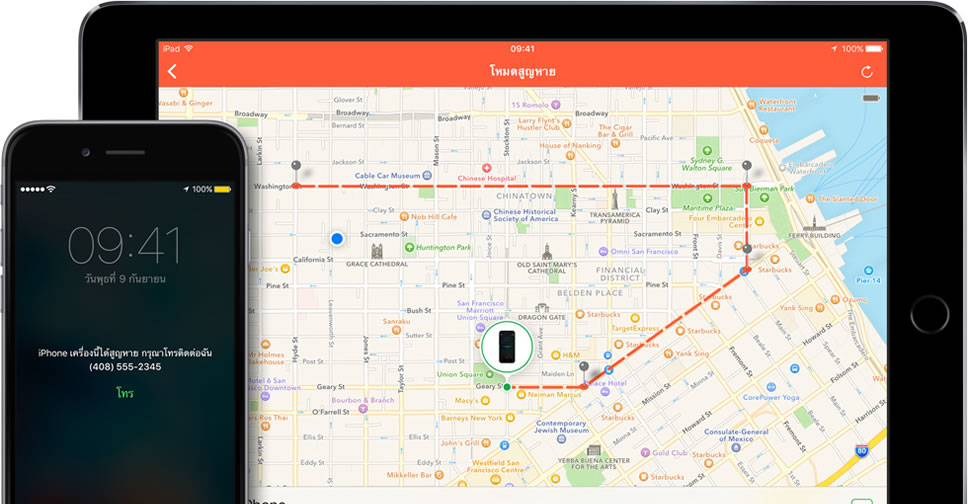Tap the device battery indicator on the map
This screenshot has width=968, height=504.
870,98
